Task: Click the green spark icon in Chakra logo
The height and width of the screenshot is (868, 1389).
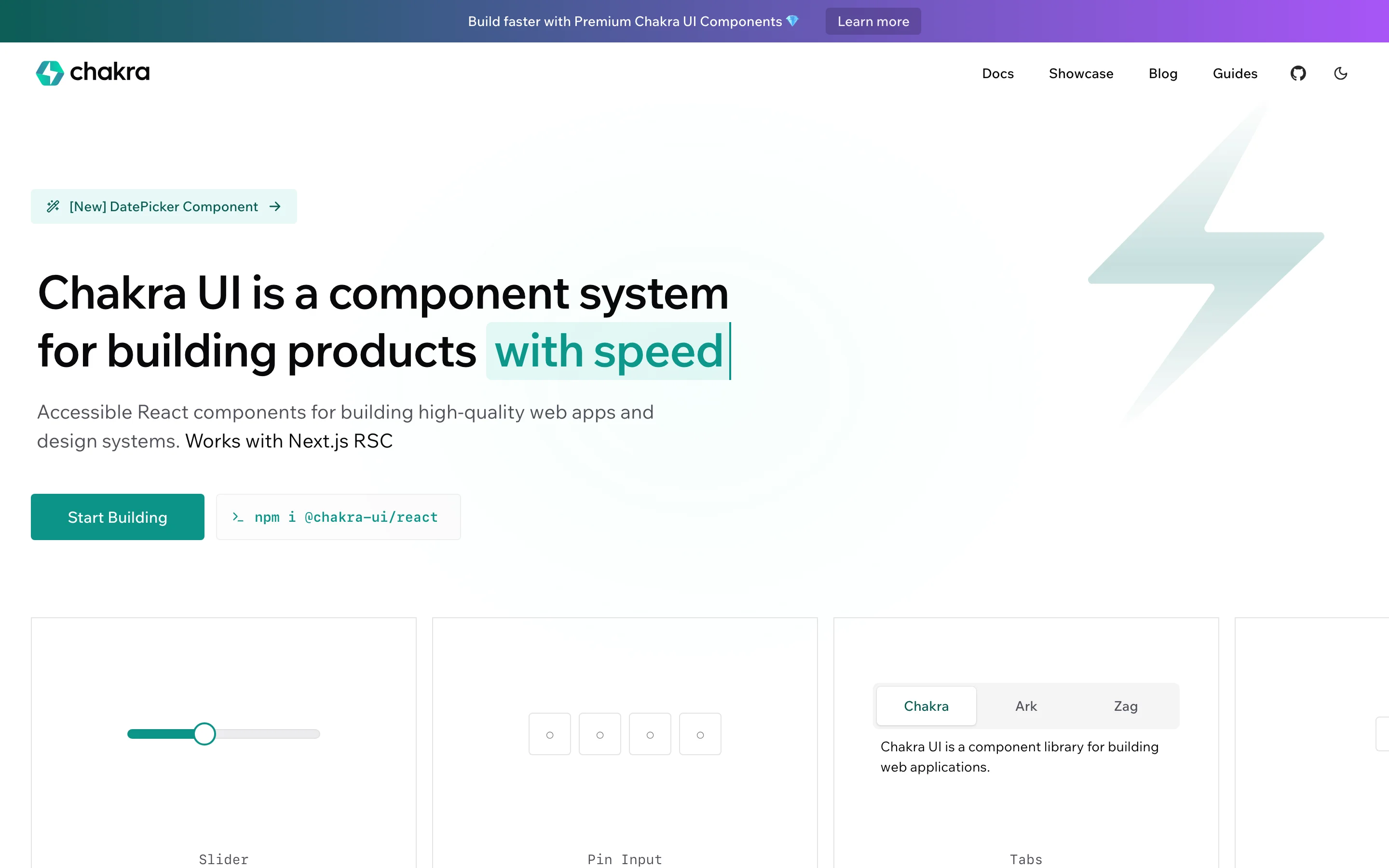Action: point(50,73)
